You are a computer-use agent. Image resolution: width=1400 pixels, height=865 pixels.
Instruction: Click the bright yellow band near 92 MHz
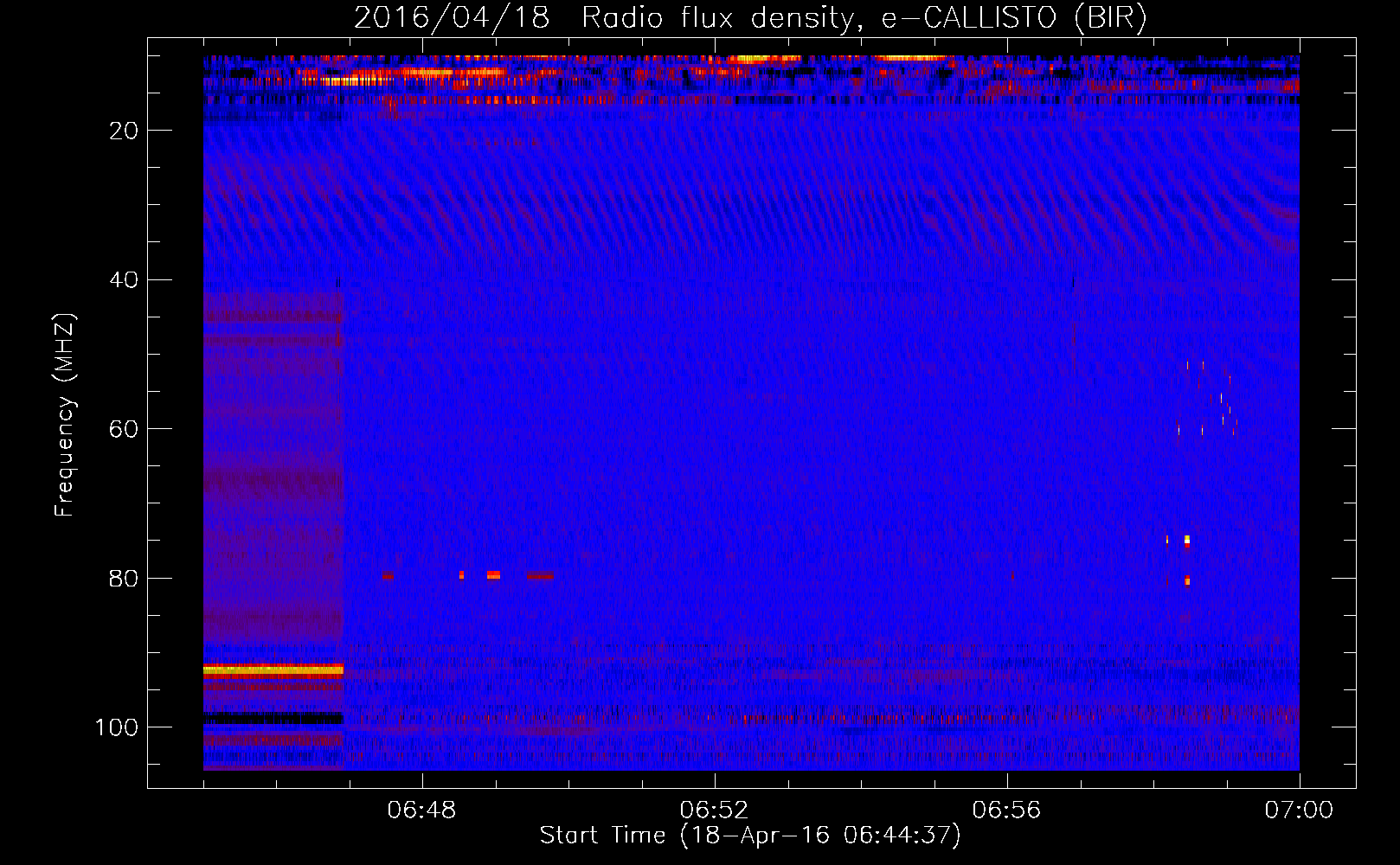(x=273, y=670)
